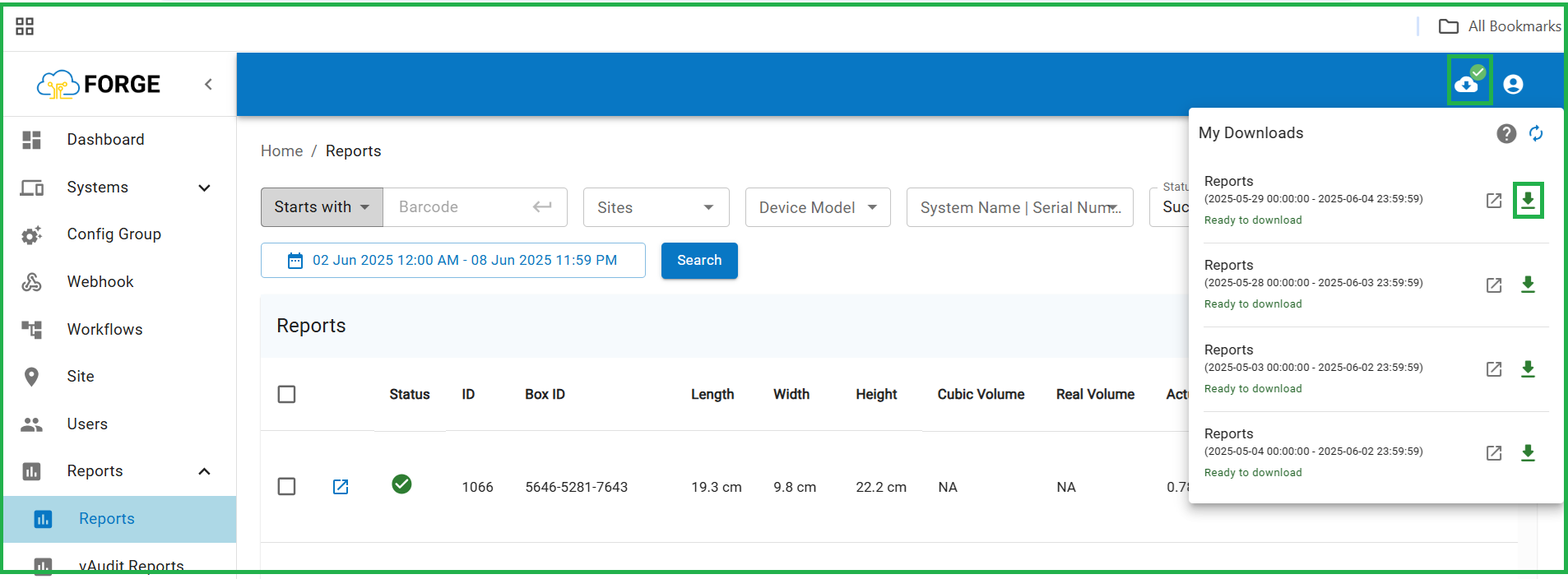The width and height of the screenshot is (1568, 579).
Task: Open the Sites dropdown filter
Action: (656, 207)
